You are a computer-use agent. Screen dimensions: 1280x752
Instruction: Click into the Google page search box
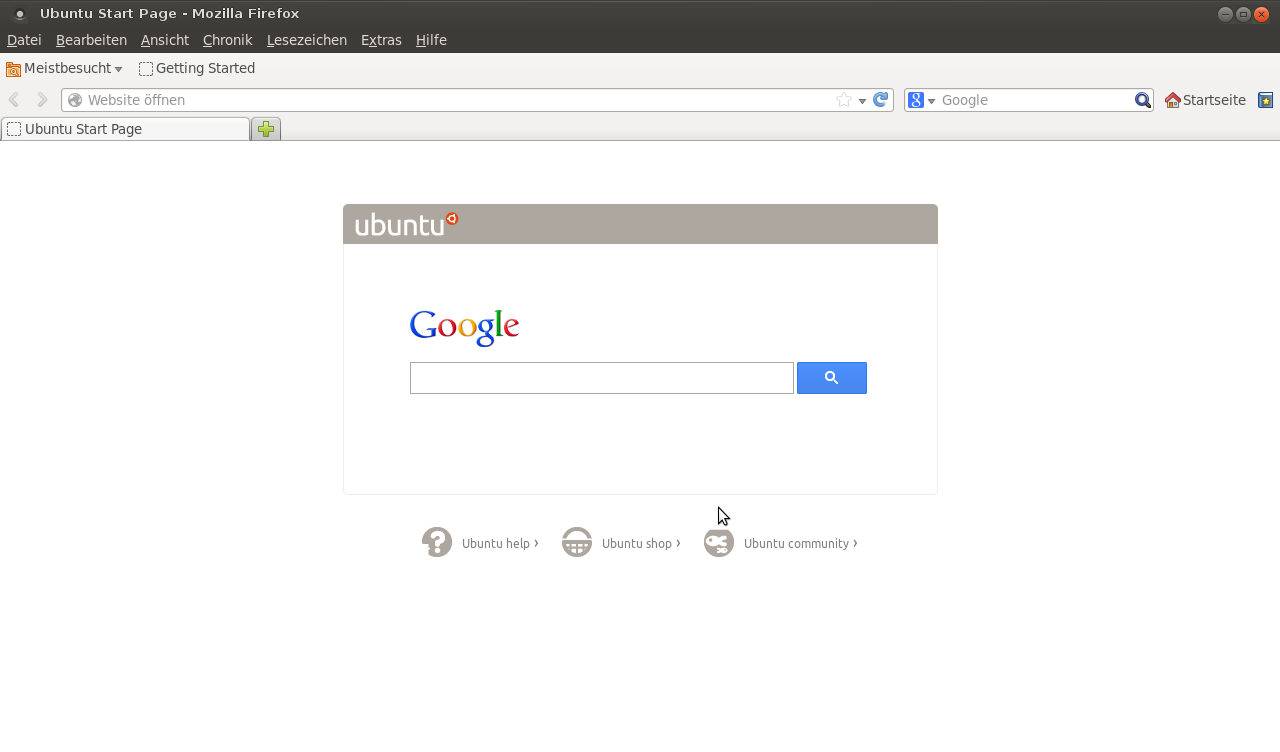[602, 378]
